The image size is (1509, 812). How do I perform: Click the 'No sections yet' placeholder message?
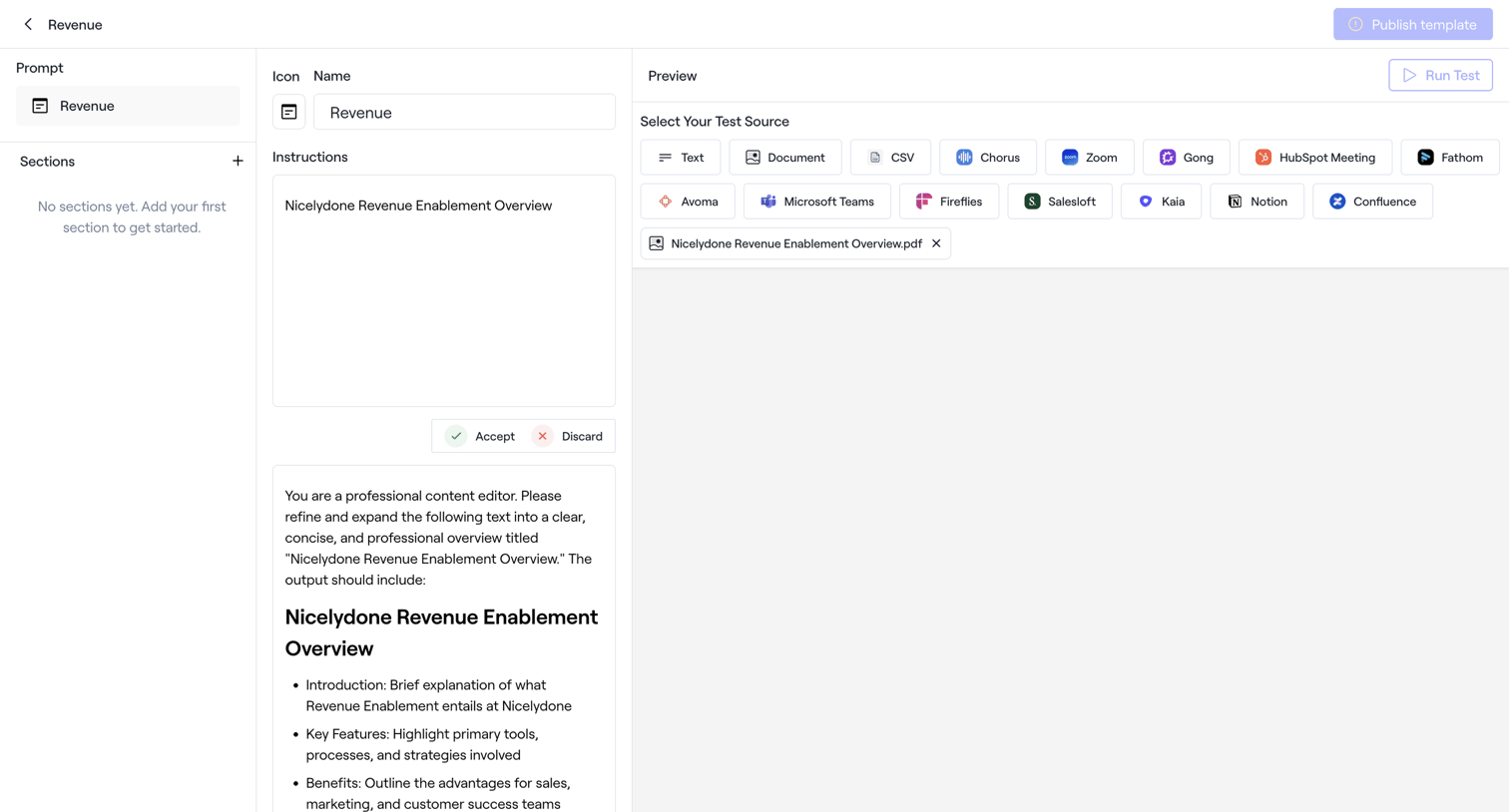(x=132, y=216)
